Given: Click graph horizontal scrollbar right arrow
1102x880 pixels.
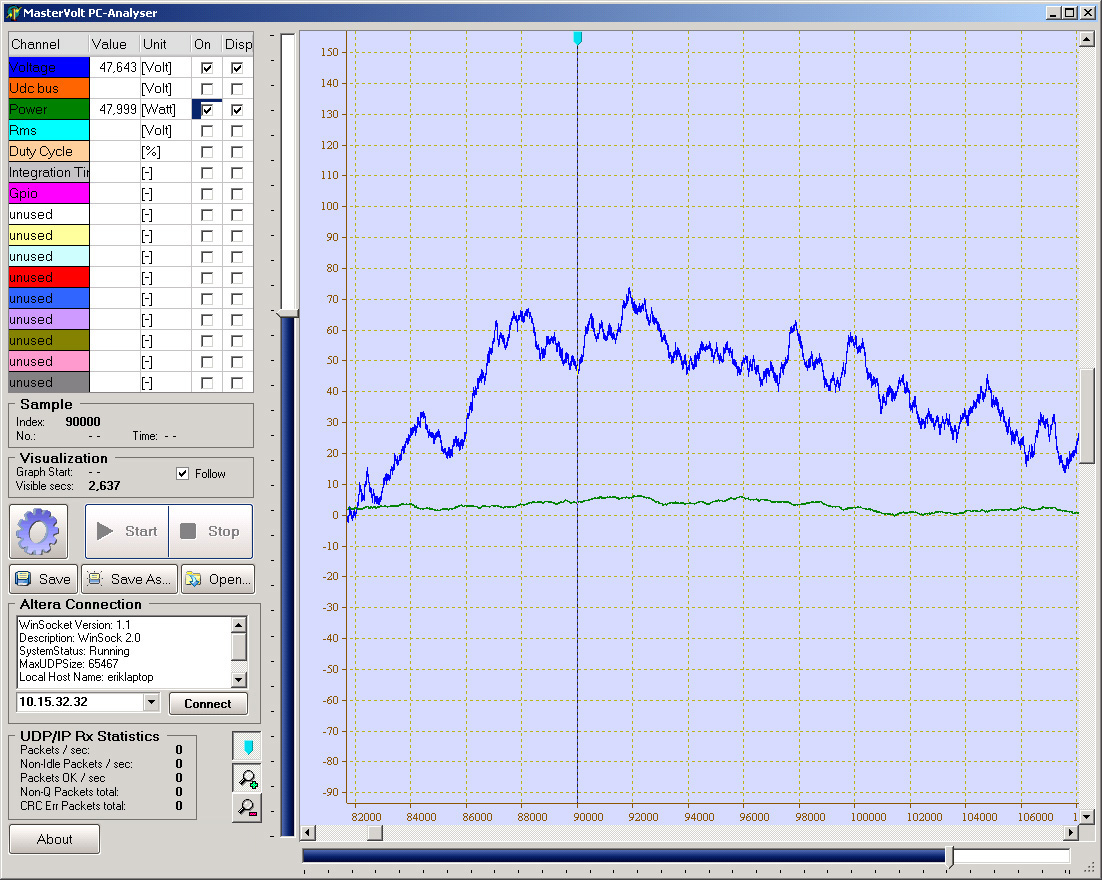Looking at the screenshot, I should (x=1070, y=833).
